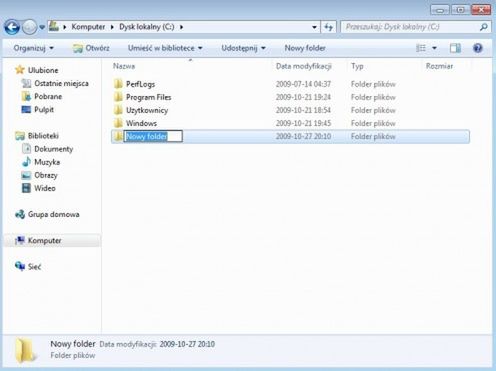Select Dysk lokalny (C:) breadcrumb

pyautogui.click(x=147, y=27)
